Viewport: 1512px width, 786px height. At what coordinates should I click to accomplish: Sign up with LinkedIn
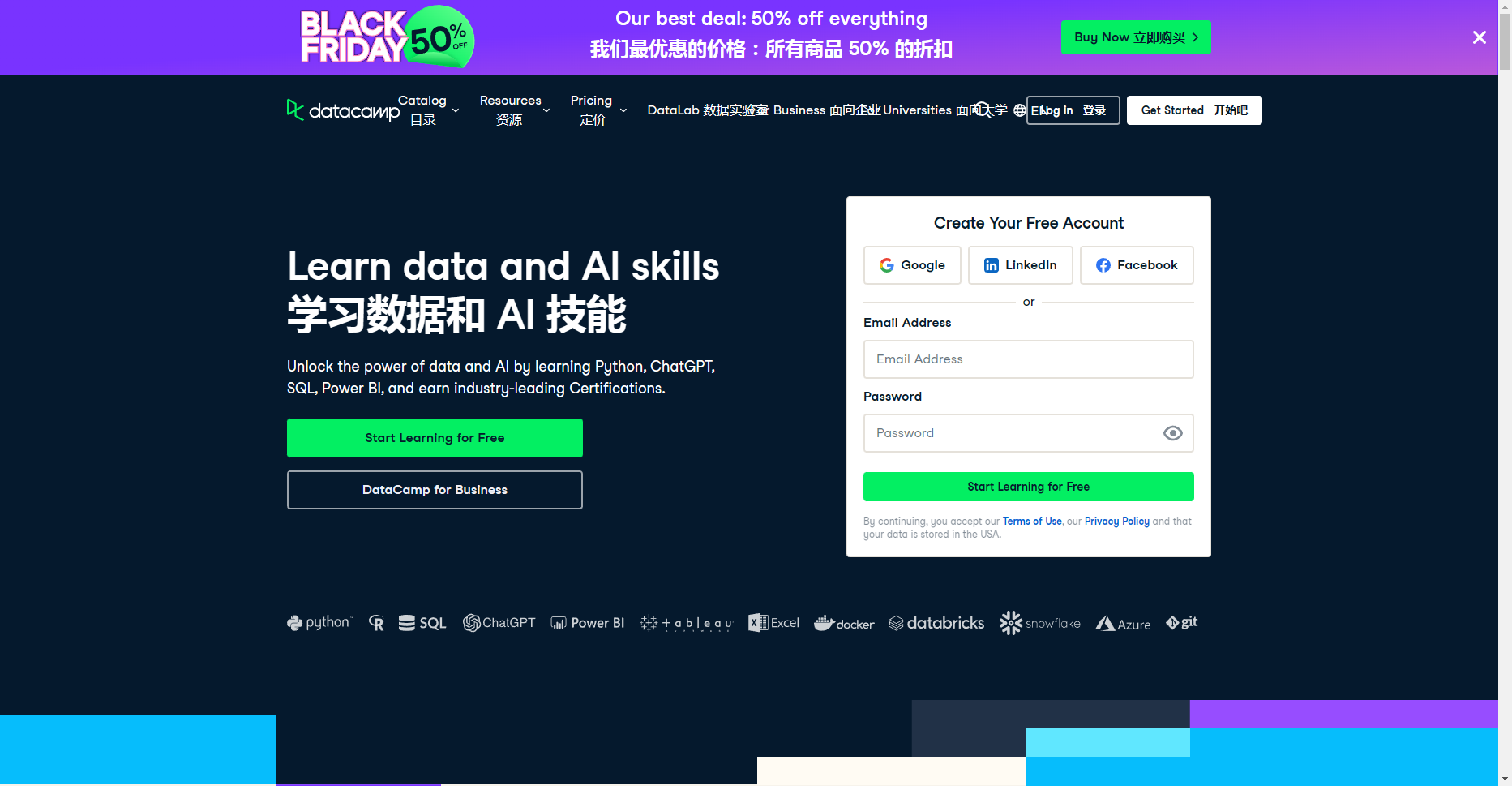coord(1021,265)
